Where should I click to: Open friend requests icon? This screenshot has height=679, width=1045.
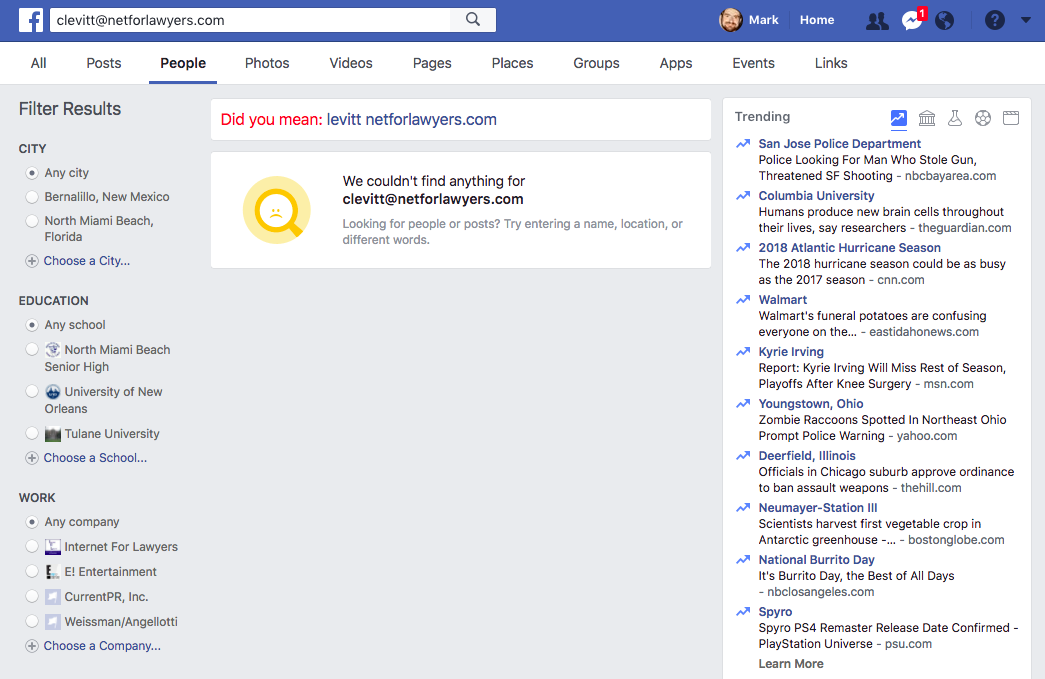[x=877, y=21]
